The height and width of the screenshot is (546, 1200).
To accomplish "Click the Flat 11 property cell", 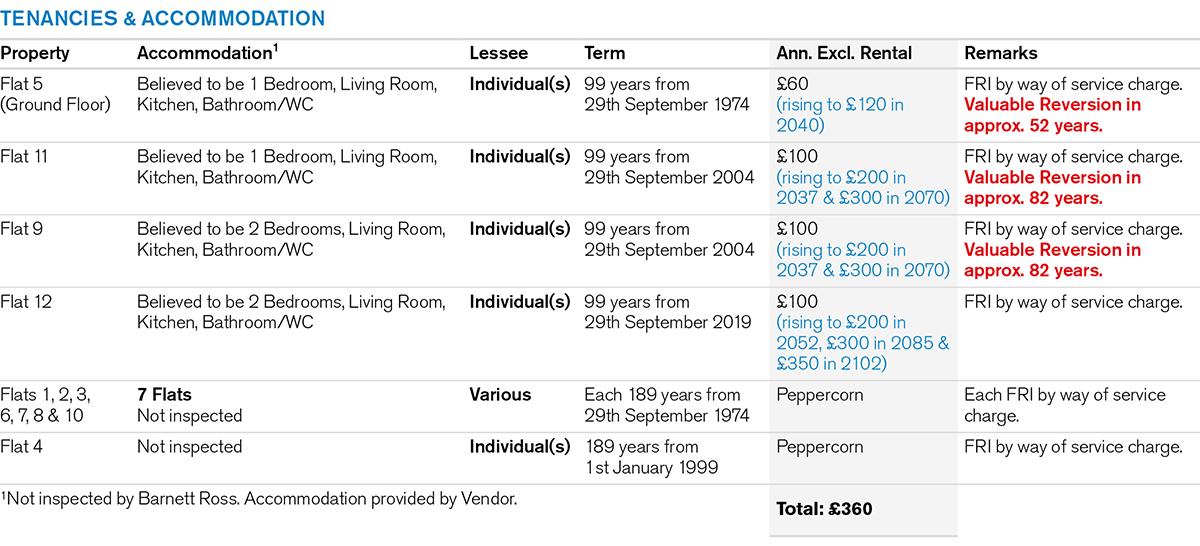I will click(x=24, y=157).
